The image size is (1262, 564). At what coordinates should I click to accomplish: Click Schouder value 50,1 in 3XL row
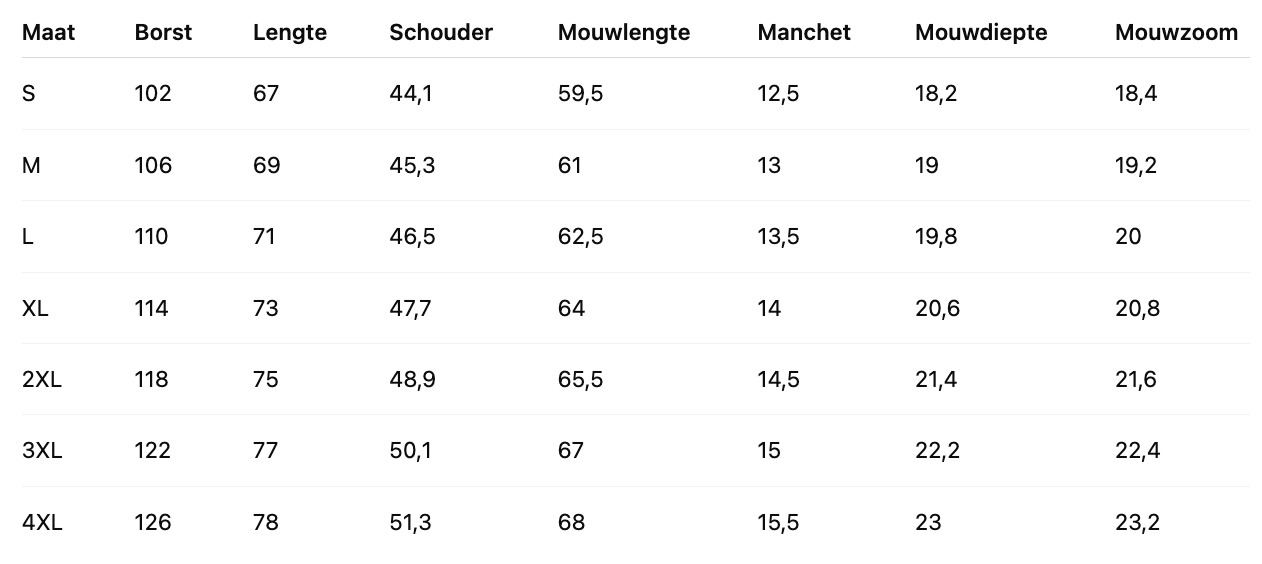coord(410,451)
